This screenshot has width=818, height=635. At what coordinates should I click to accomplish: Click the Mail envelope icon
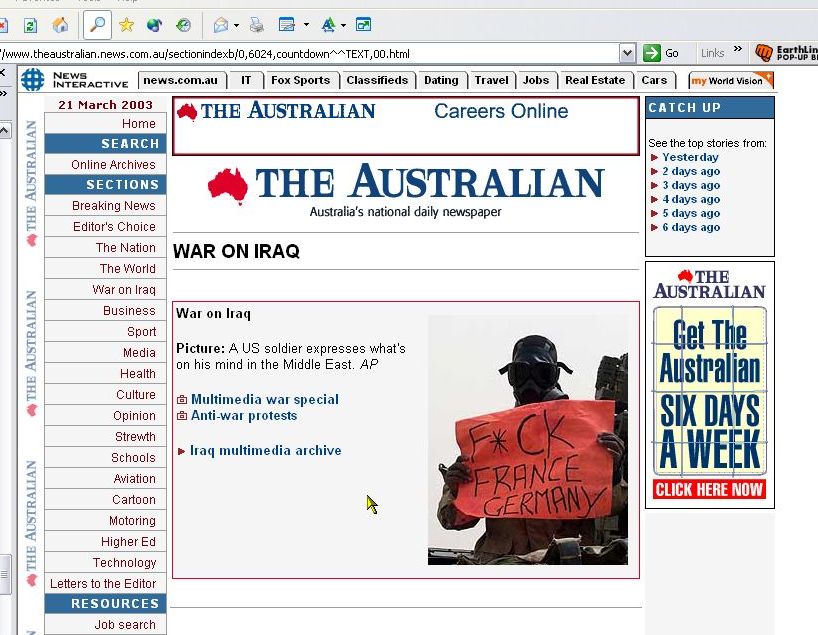tap(220, 25)
